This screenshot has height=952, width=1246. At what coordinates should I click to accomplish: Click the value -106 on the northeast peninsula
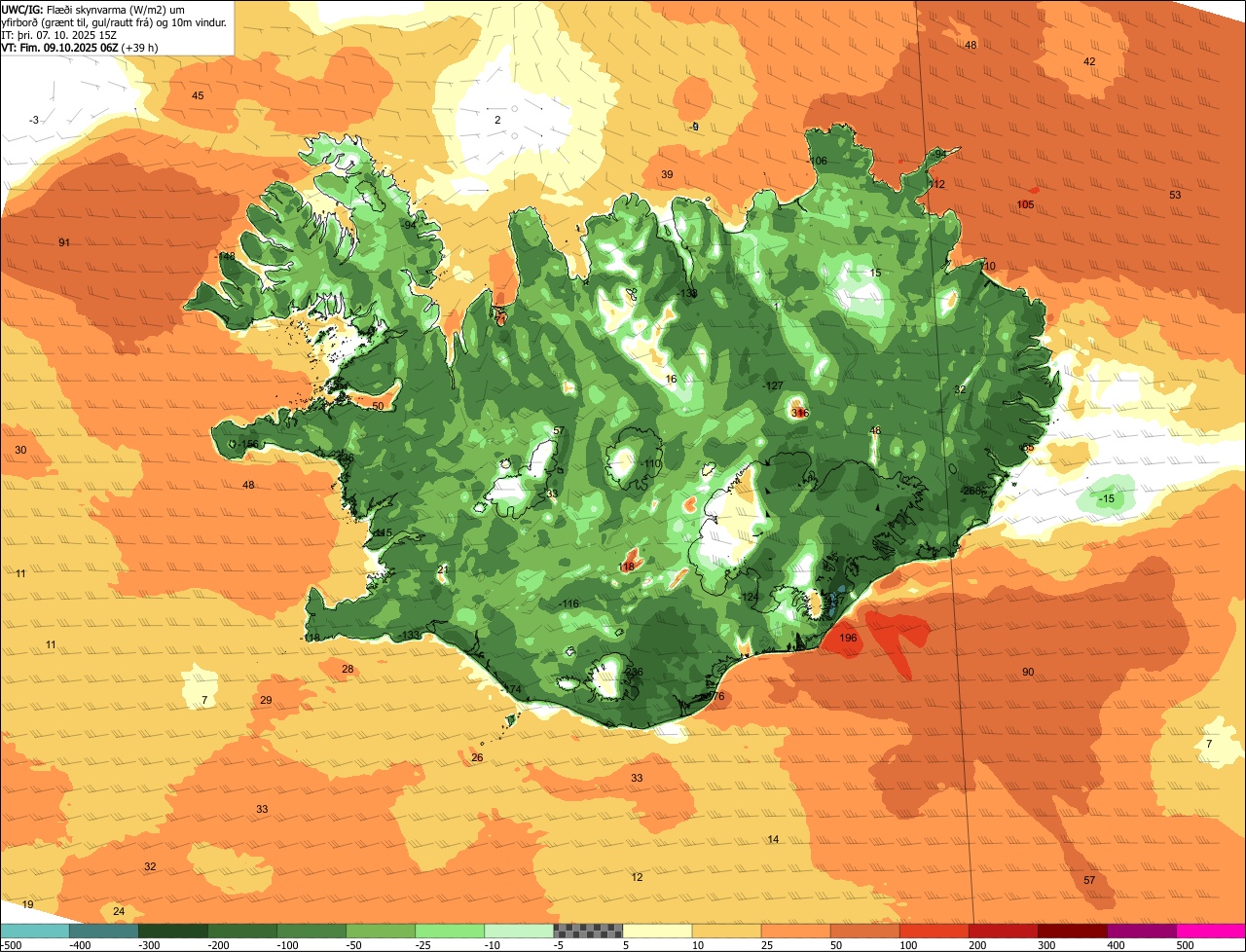pos(817,161)
